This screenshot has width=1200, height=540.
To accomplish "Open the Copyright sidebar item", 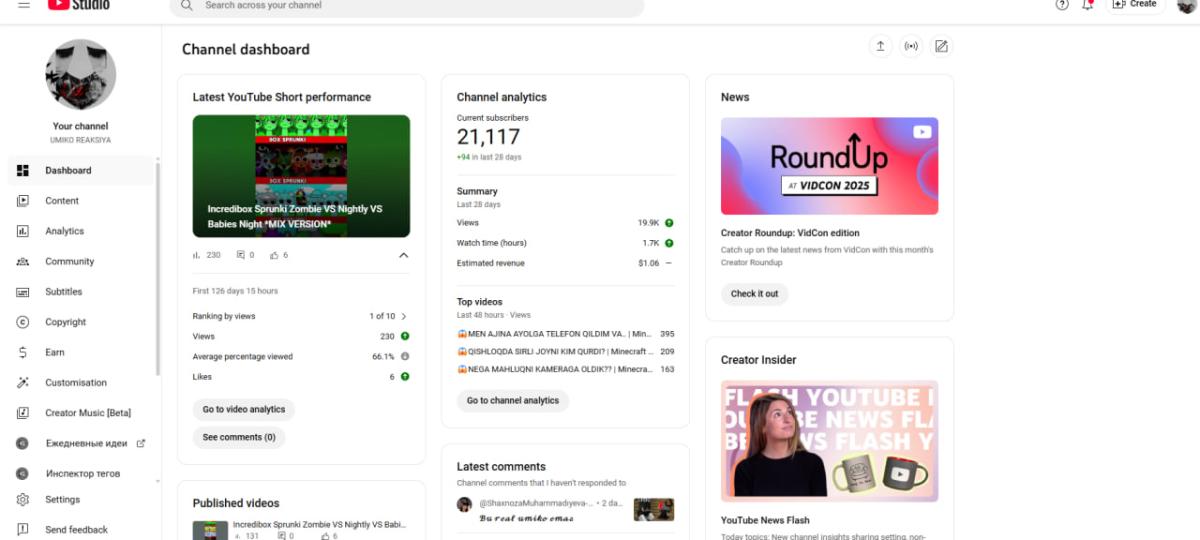I will 80,322.
